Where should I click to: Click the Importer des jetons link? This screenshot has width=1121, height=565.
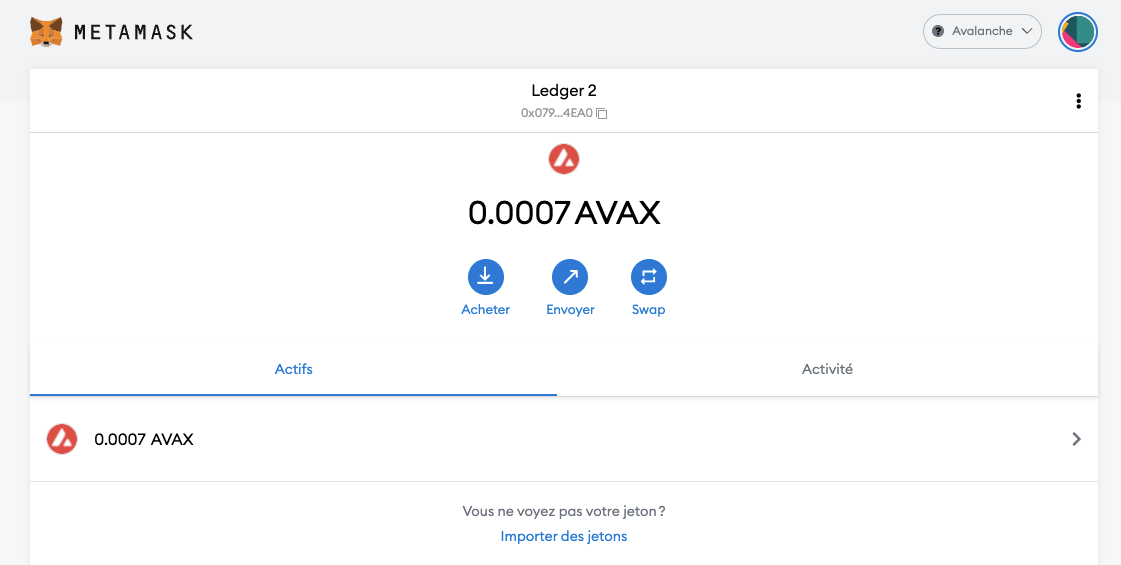click(564, 537)
